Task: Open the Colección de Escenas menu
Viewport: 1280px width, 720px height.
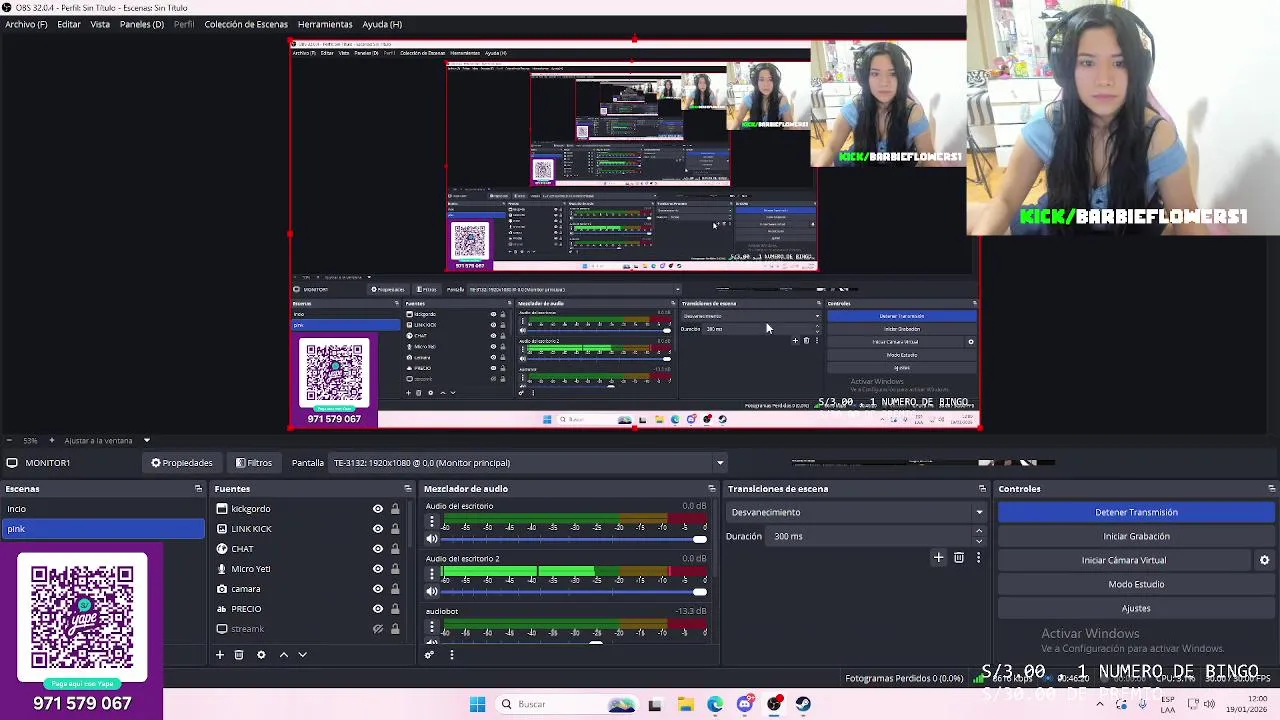Action: pyautogui.click(x=246, y=24)
